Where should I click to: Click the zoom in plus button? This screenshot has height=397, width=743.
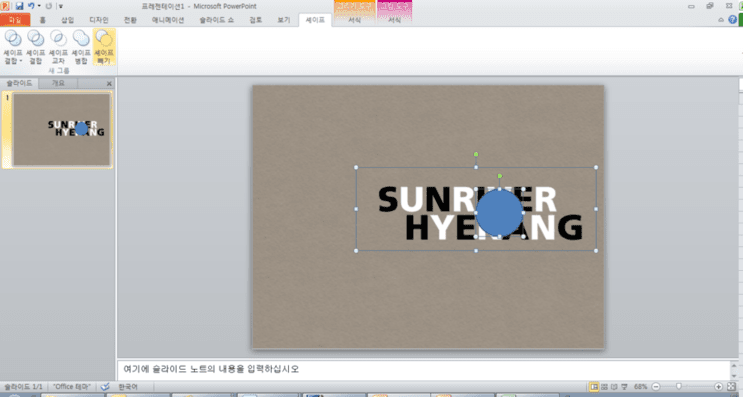point(718,387)
